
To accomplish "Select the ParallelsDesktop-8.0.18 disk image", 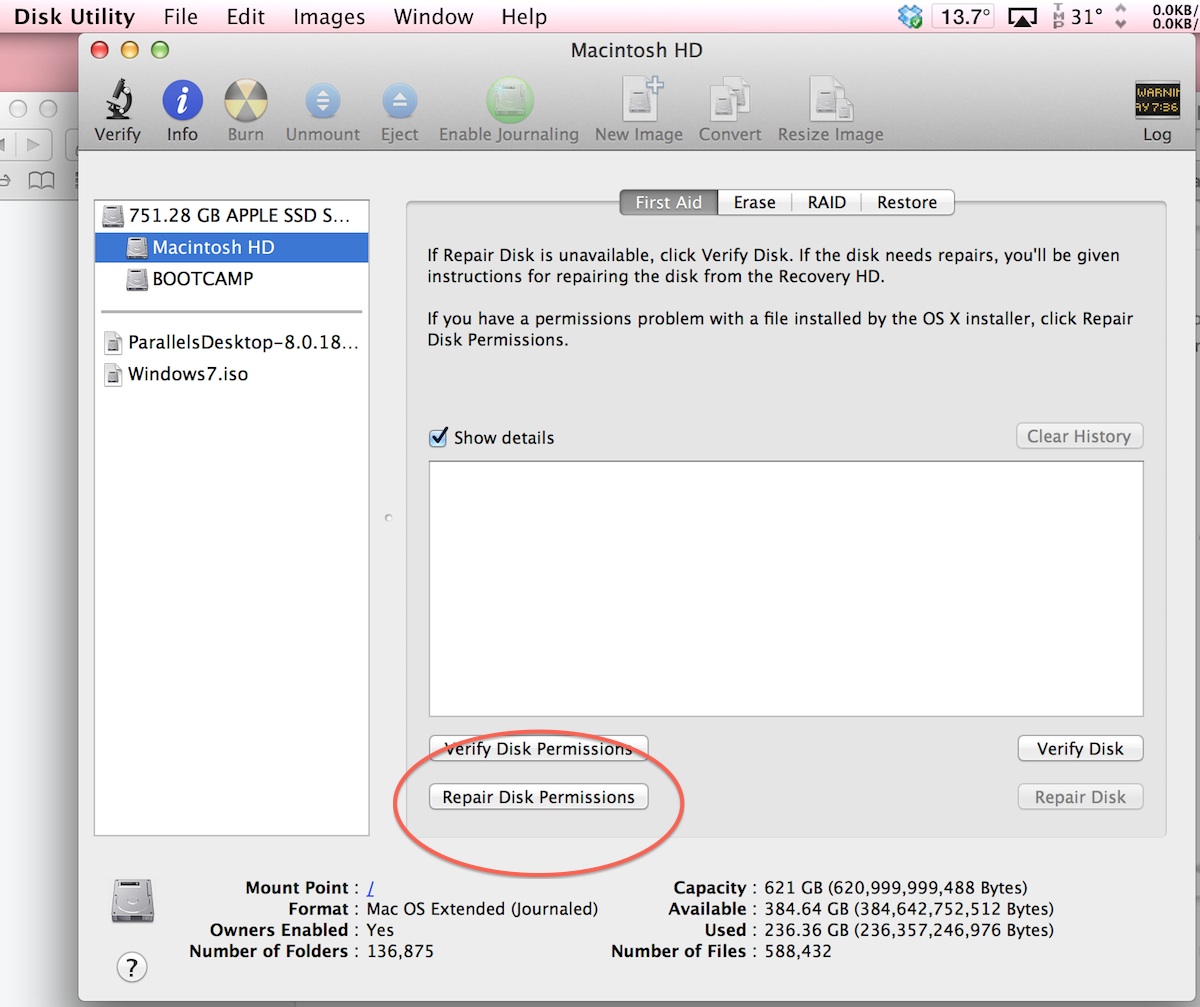I will (231, 343).
